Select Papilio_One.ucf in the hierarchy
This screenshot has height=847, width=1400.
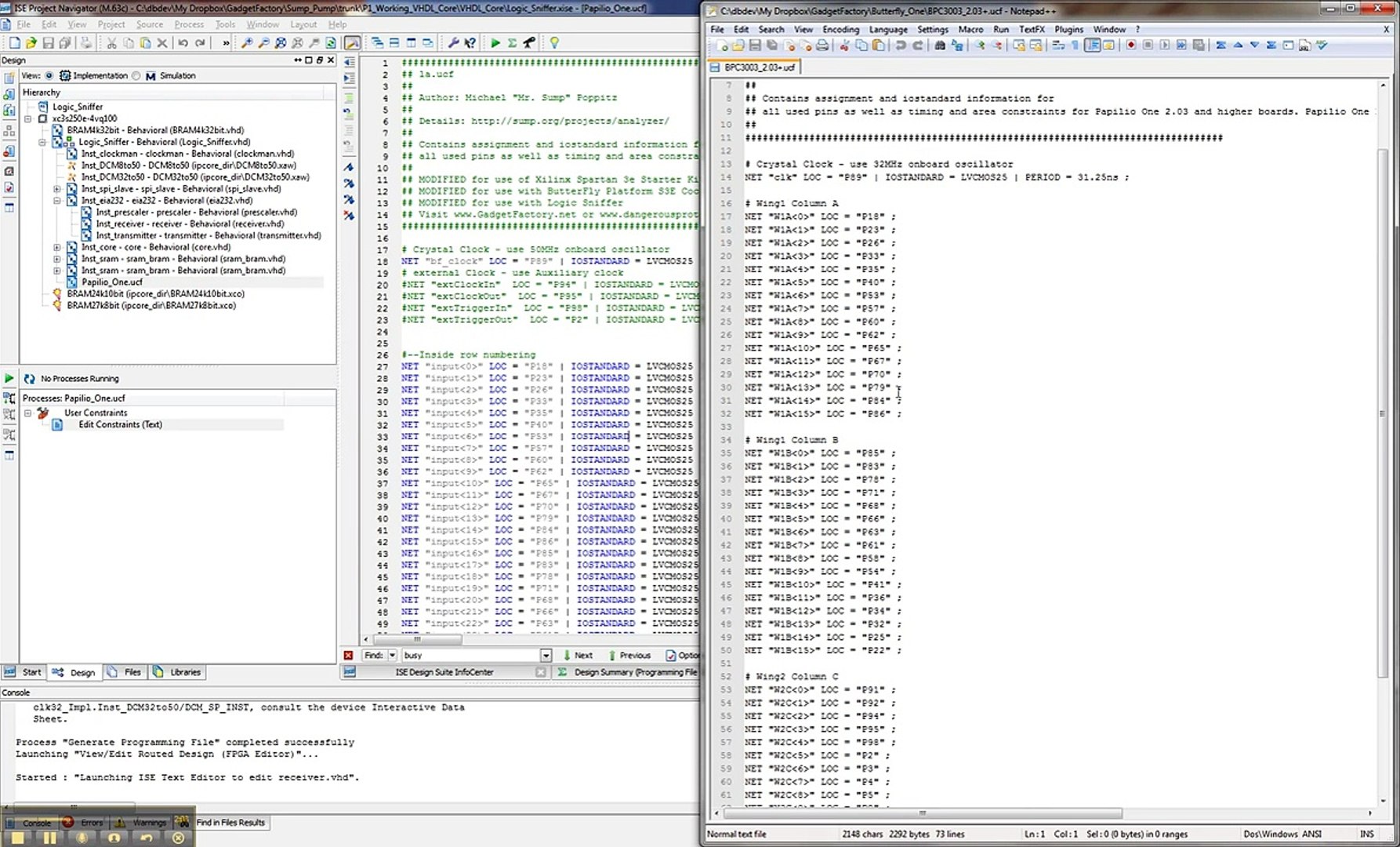tap(112, 282)
